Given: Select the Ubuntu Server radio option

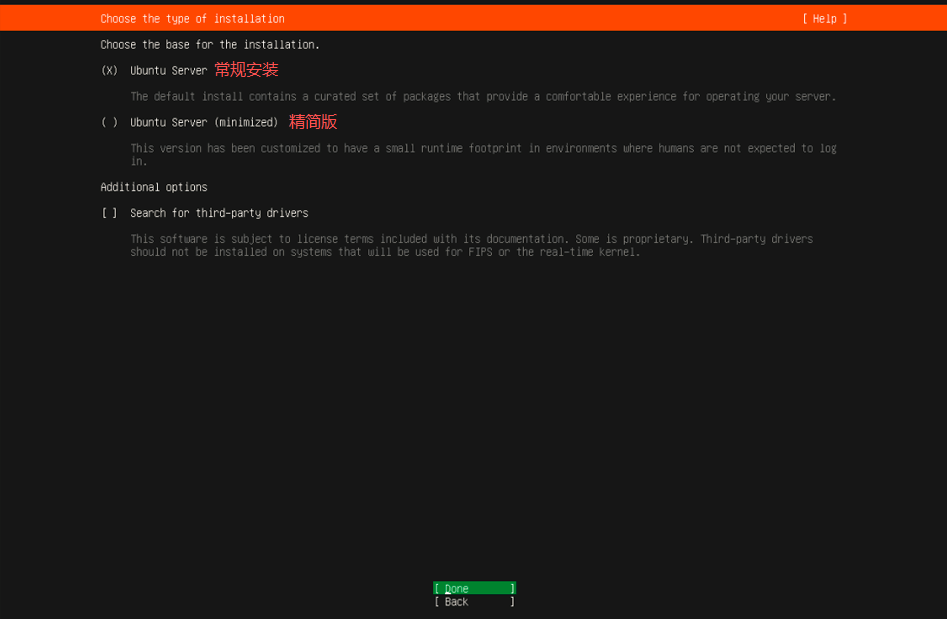Looking at the screenshot, I should point(109,71).
